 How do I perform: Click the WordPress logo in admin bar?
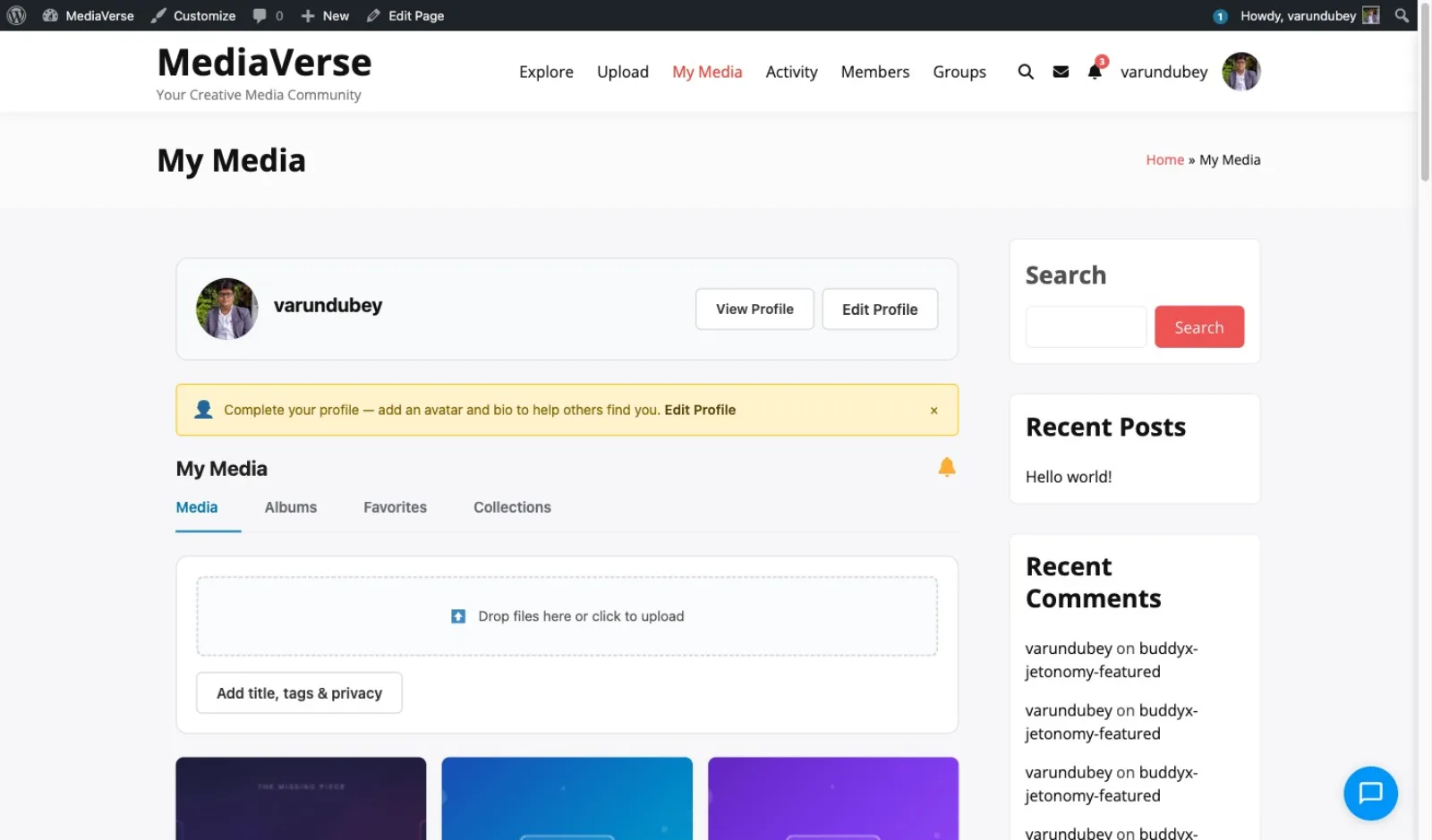tap(16, 15)
